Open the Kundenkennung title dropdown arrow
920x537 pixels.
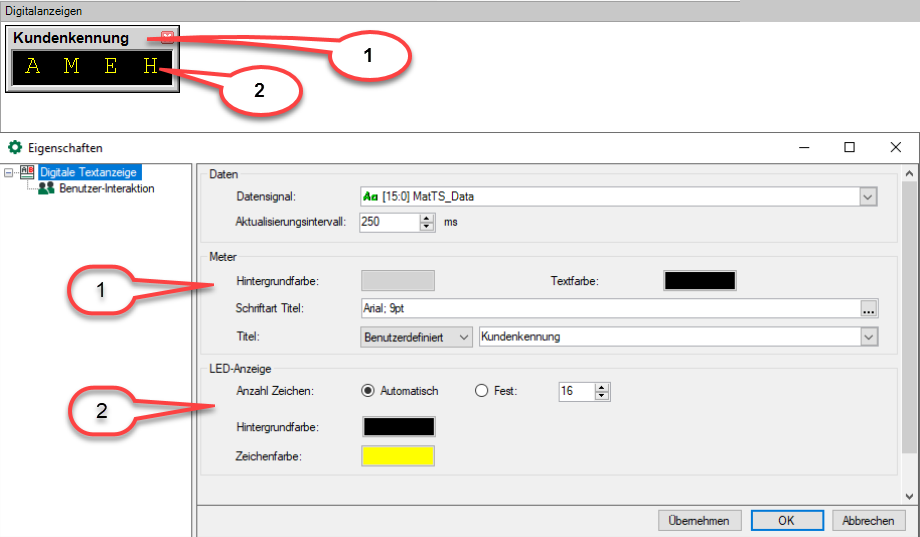click(x=869, y=337)
